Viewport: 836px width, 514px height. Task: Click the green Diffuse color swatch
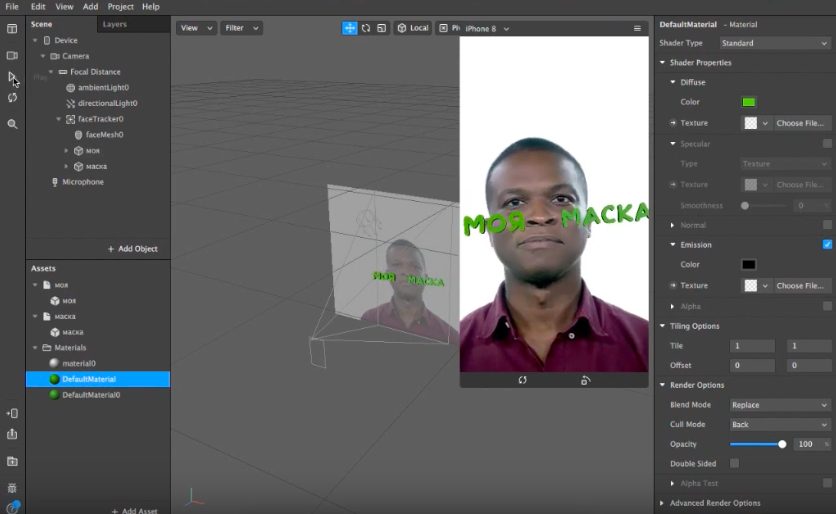point(749,102)
